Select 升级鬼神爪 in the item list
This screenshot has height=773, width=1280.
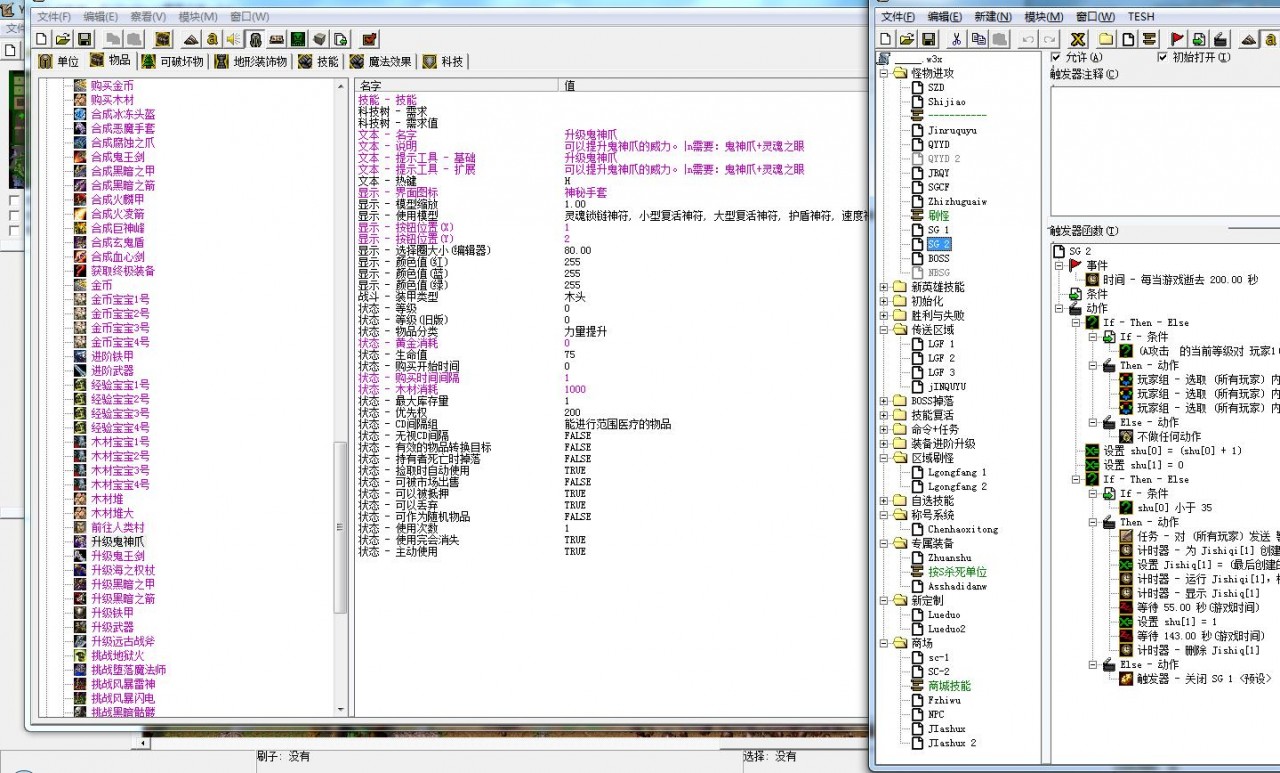click(118, 541)
